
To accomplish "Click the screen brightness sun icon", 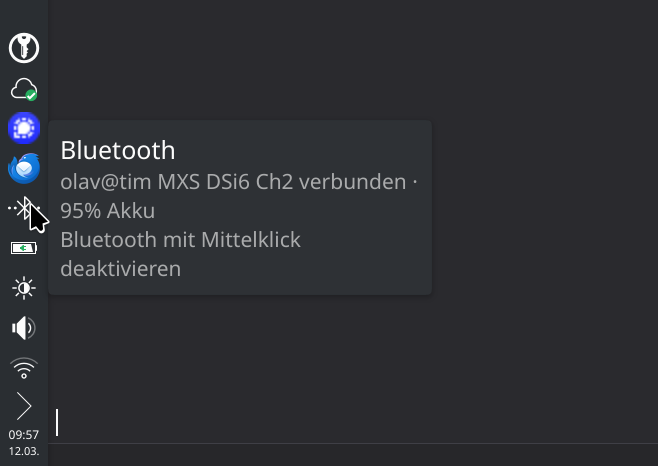I will pyautogui.click(x=24, y=288).
